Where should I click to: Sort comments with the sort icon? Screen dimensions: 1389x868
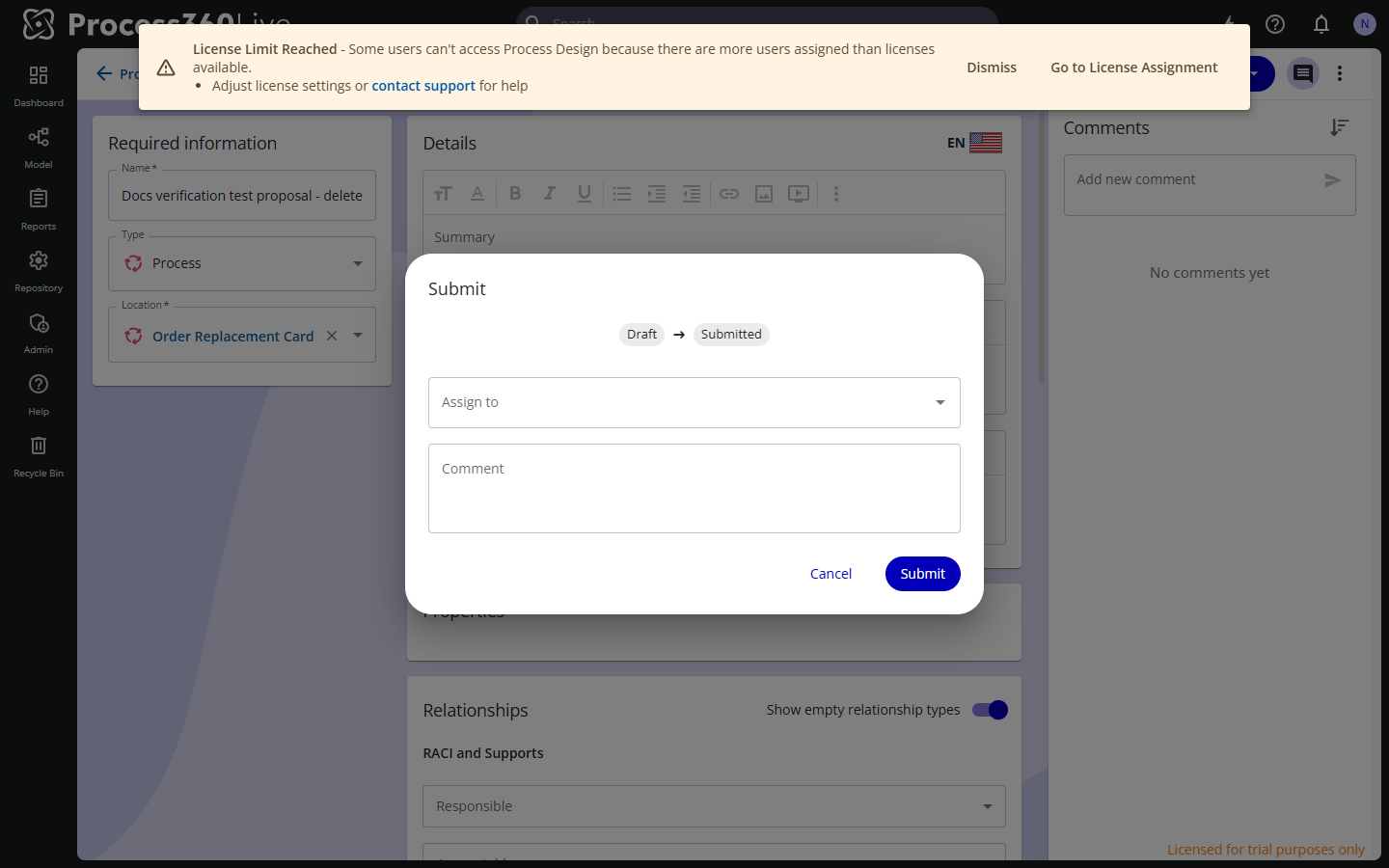point(1339,127)
